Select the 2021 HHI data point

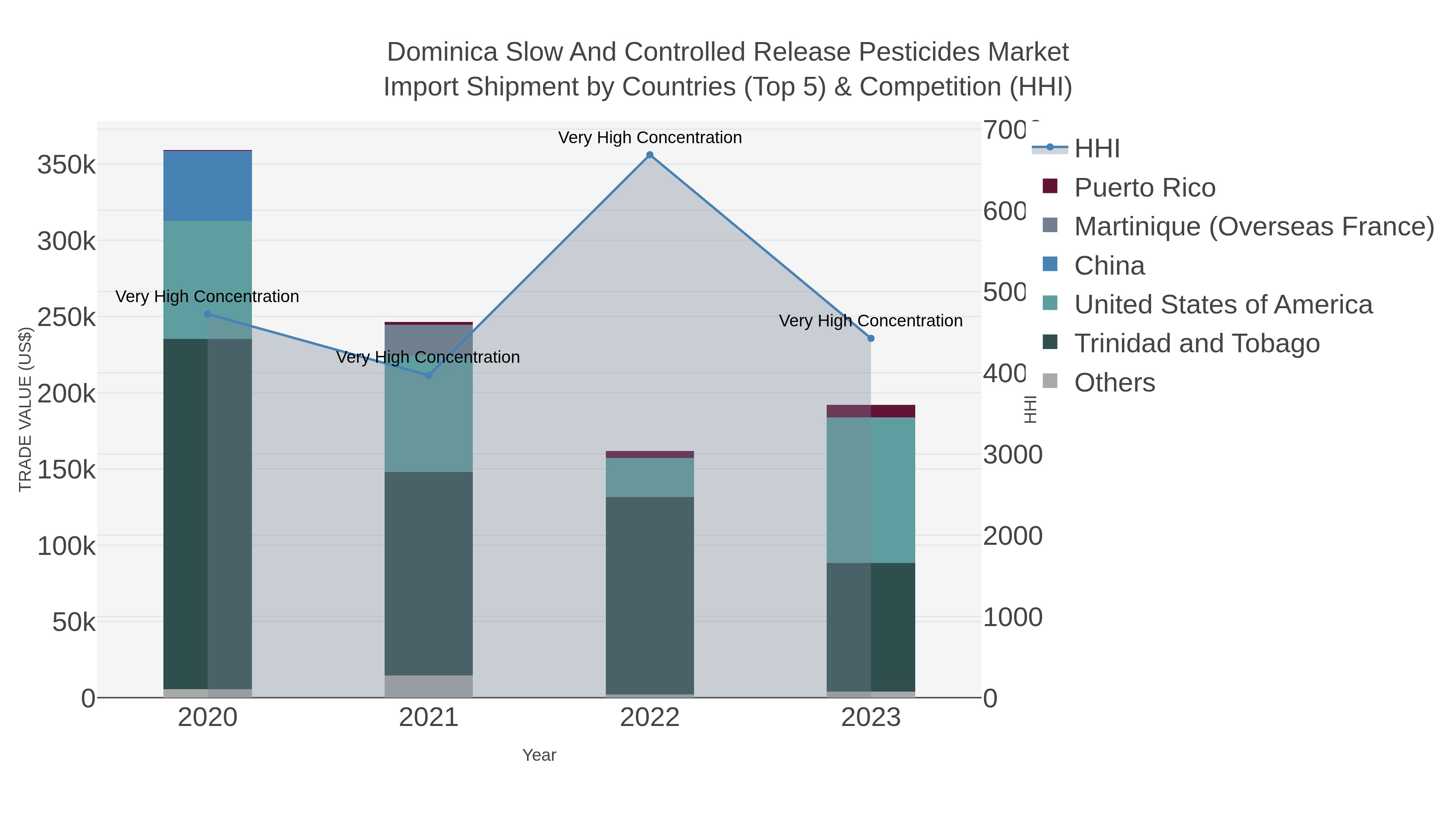point(428,375)
